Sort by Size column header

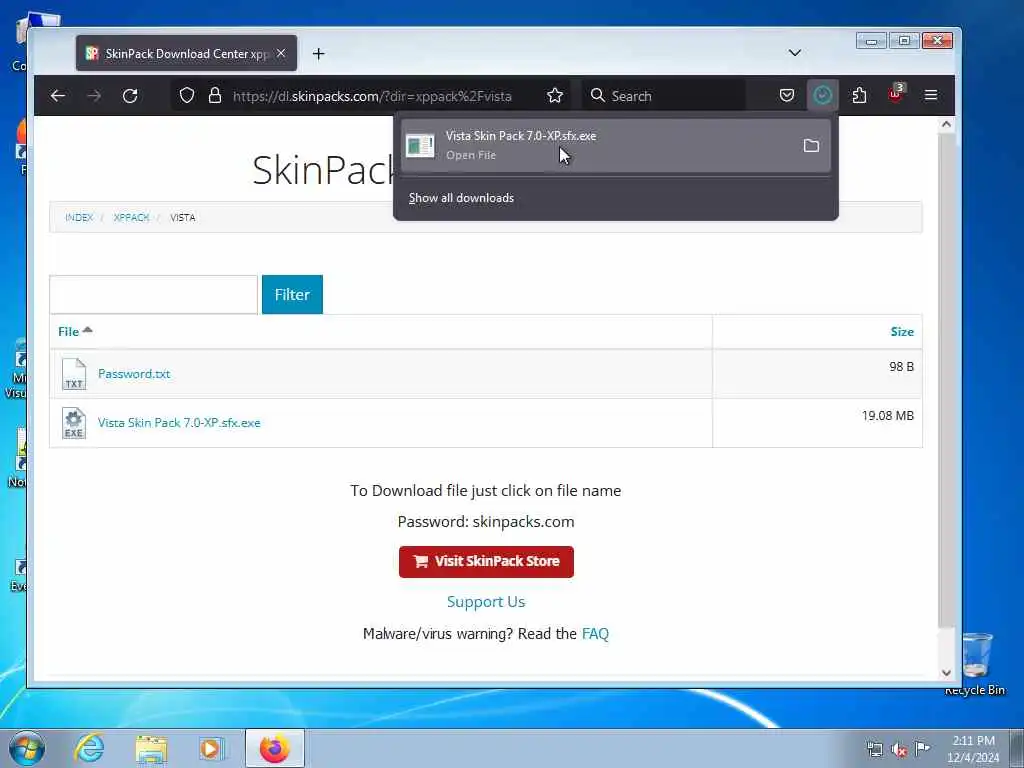coord(902,332)
